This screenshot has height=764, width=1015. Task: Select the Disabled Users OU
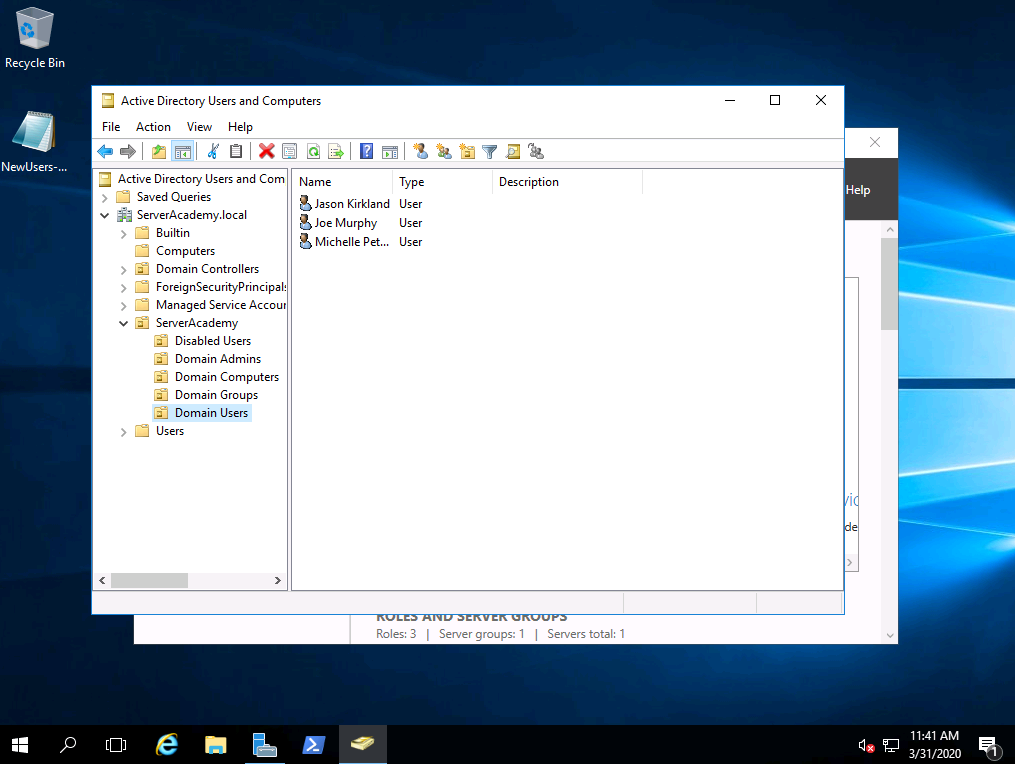pyautogui.click(x=212, y=341)
